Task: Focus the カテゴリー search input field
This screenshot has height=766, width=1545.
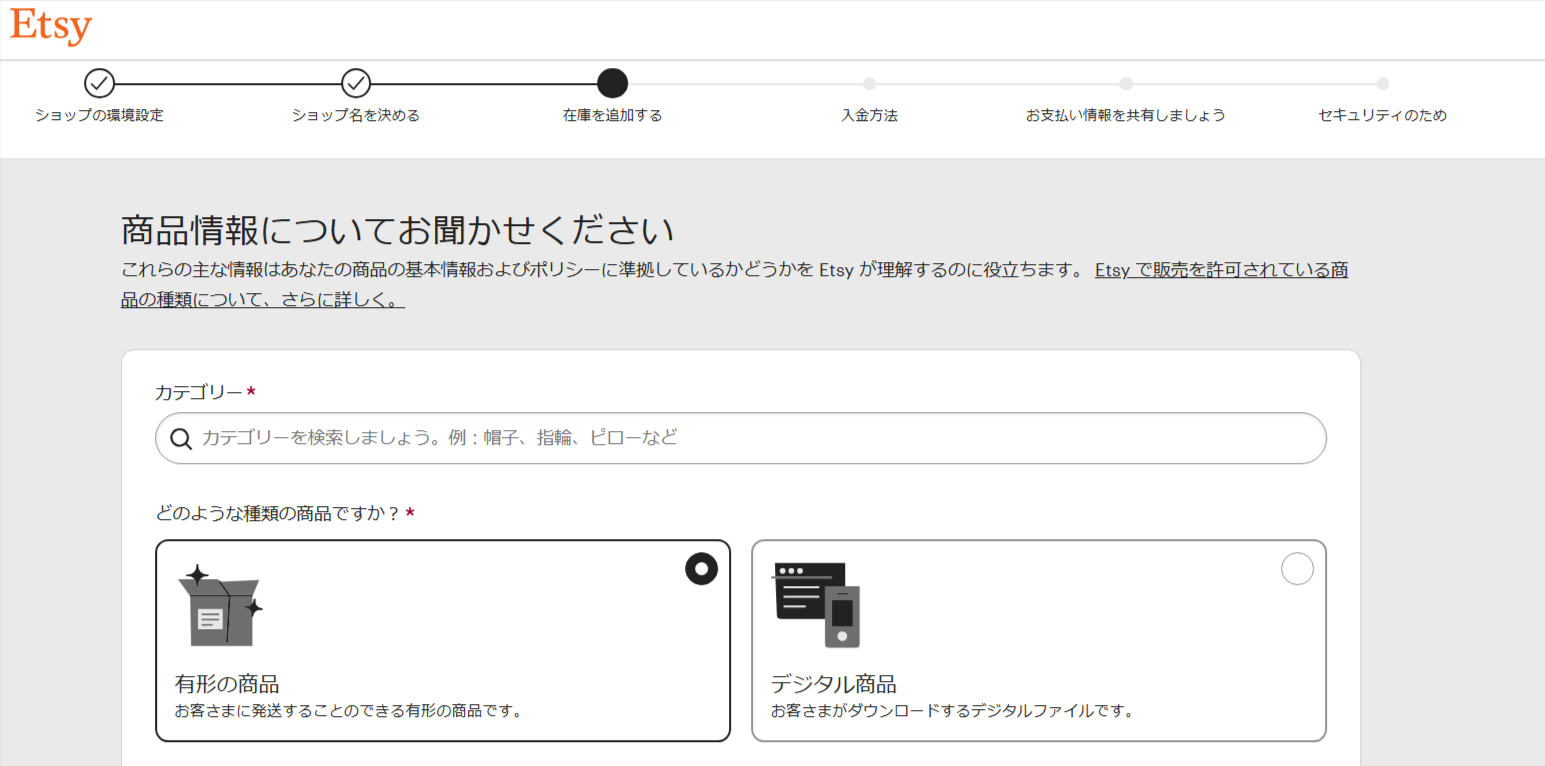Action: click(x=741, y=438)
